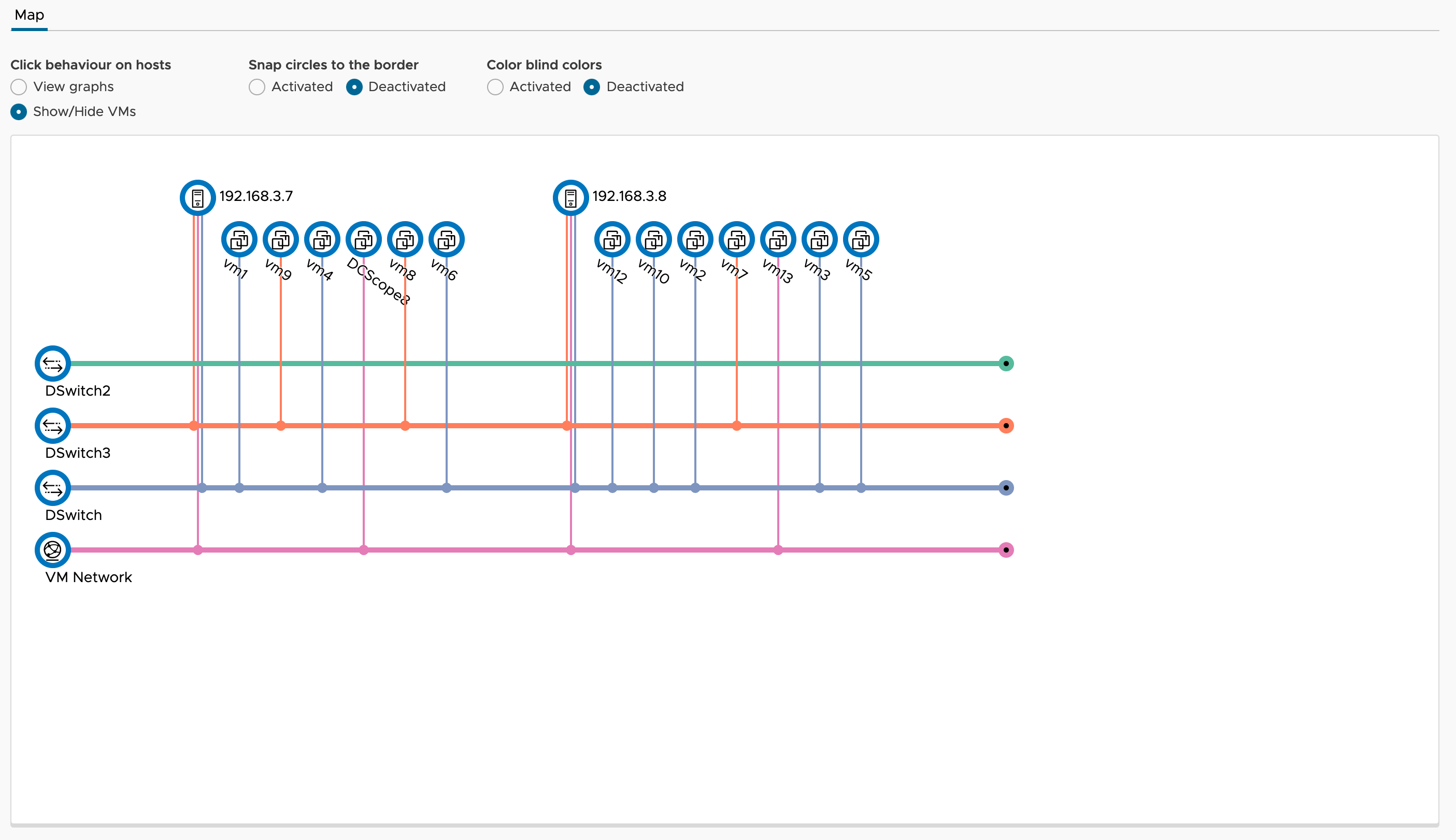Click the DSwitch2 label

[x=78, y=391]
